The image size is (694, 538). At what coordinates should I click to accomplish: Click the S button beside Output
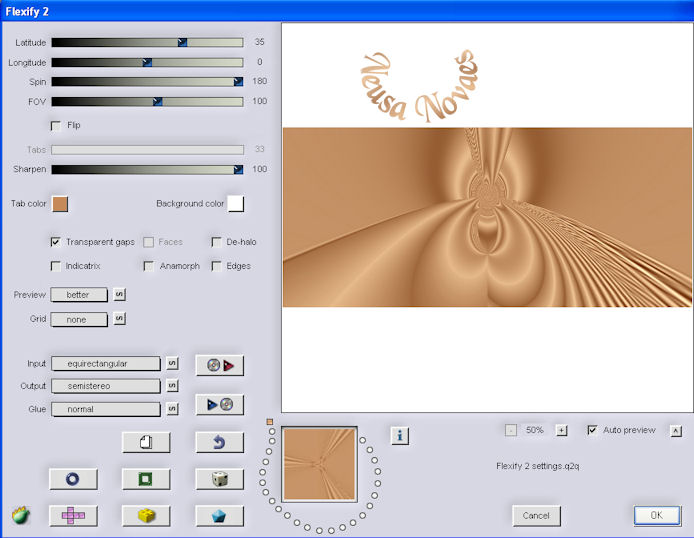172,386
